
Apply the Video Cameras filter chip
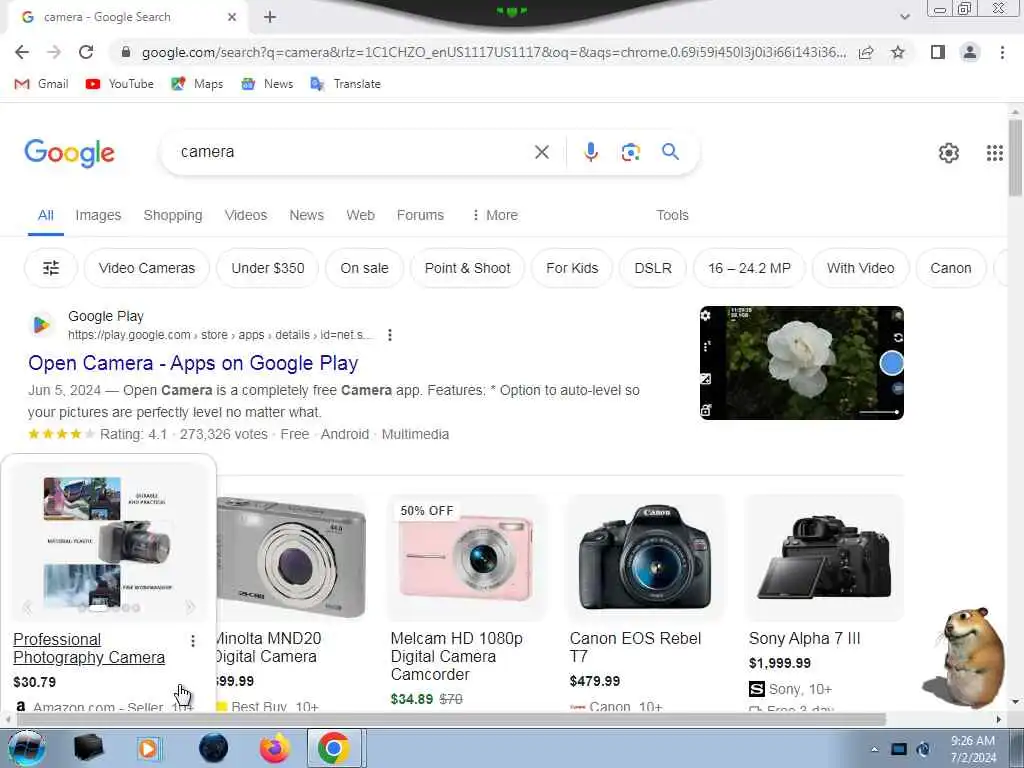(x=147, y=268)
